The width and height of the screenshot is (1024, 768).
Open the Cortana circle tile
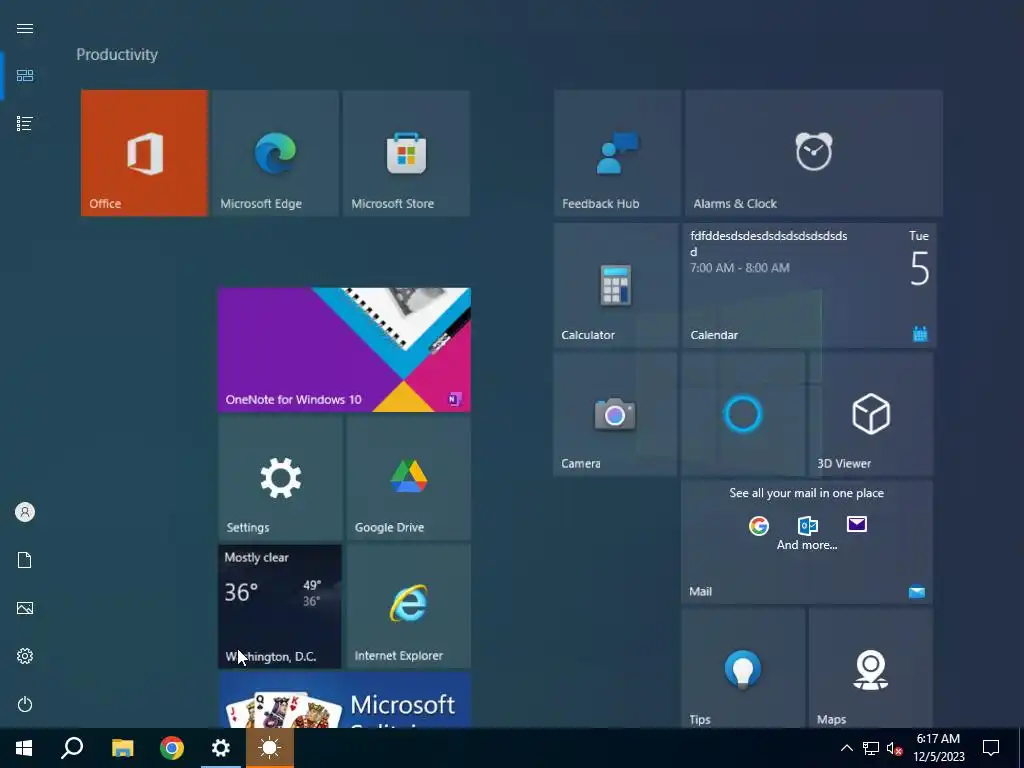743,414
